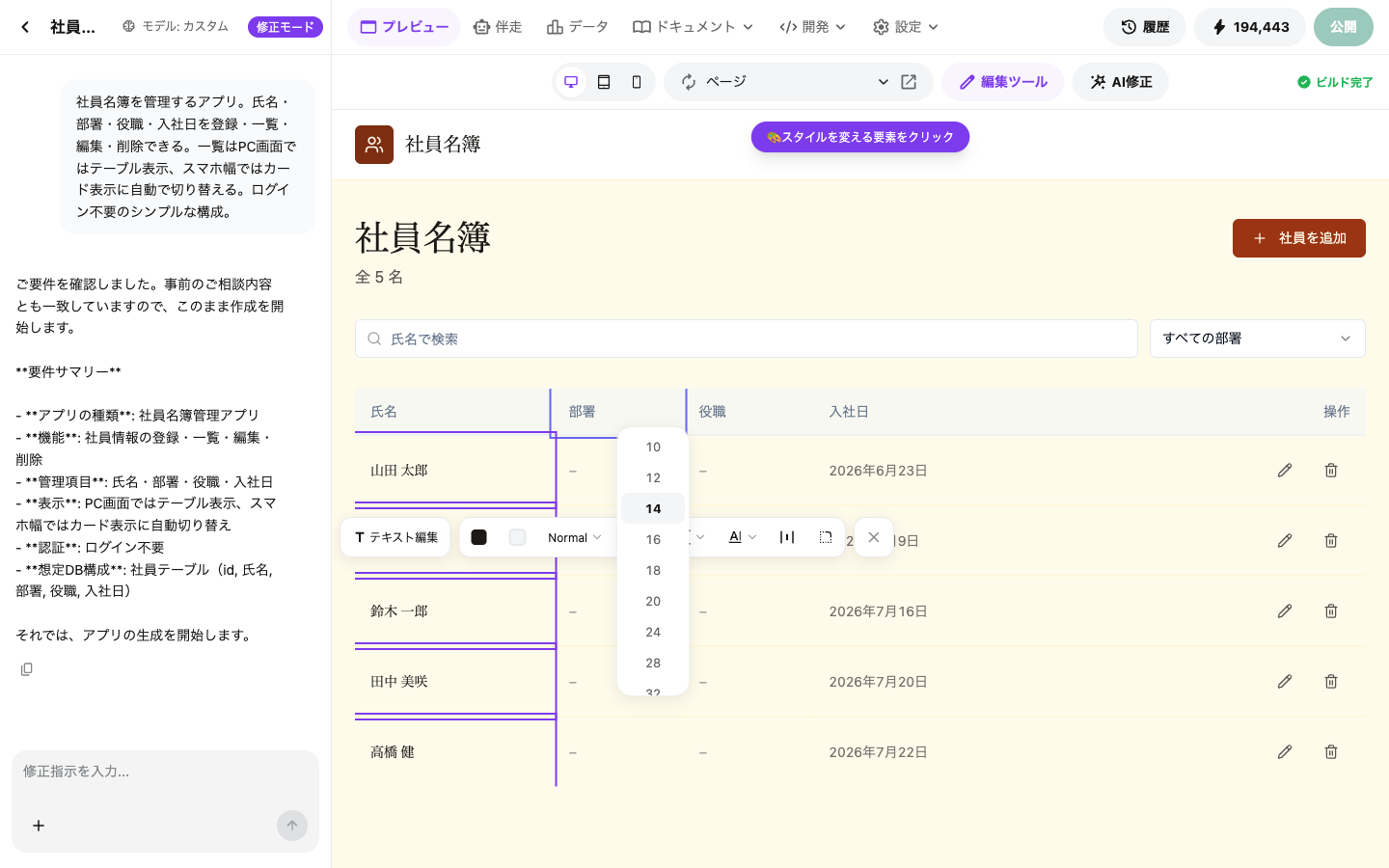The image size is (1389, 868).
Task: Click 編集ツール button
Action: coord(1003,82)
